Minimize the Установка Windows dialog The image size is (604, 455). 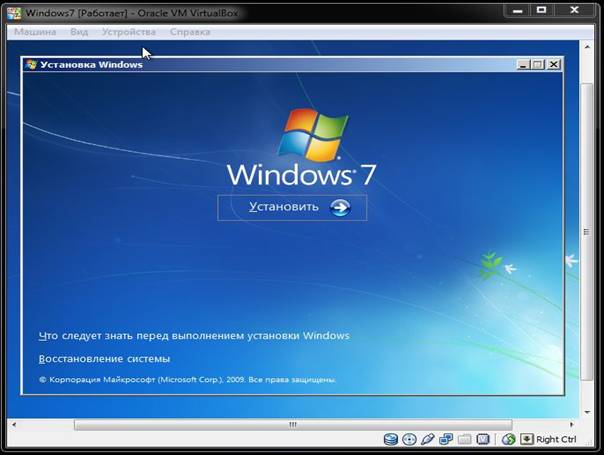[523, 64]
